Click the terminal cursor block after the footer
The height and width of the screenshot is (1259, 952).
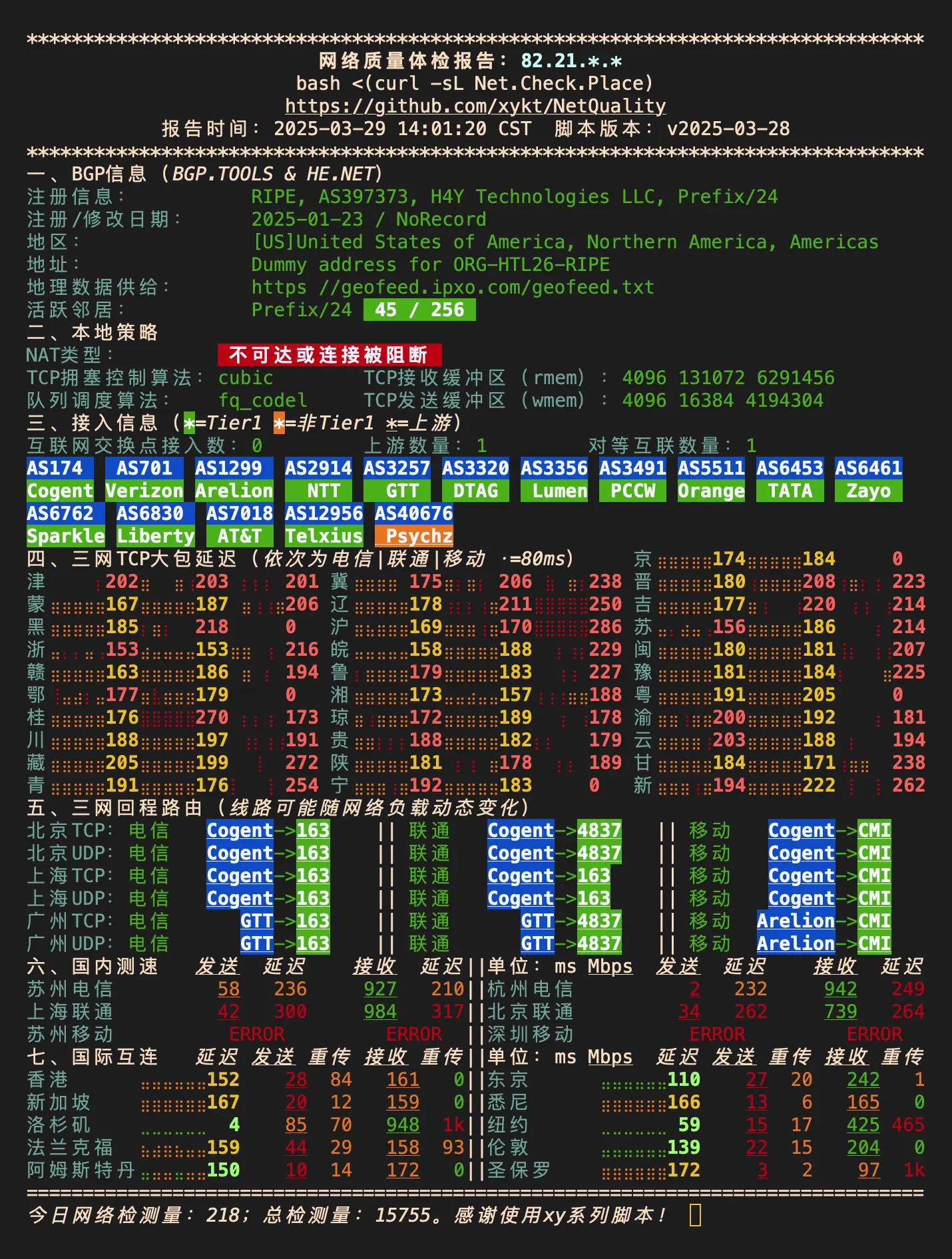point(695,1215)
